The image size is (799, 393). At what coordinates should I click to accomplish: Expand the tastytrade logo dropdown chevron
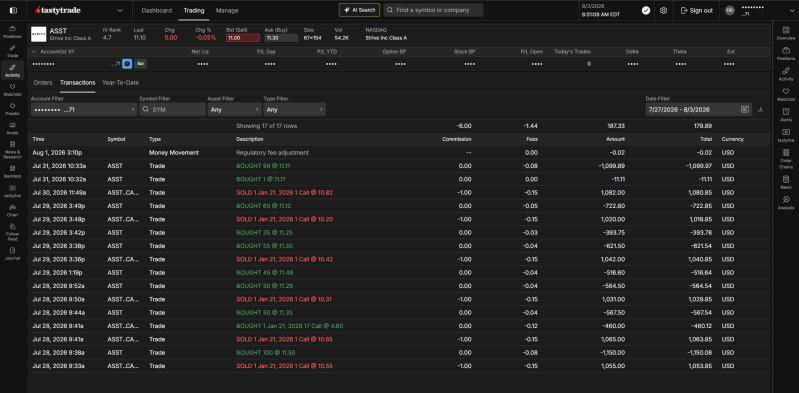(120, 10)
